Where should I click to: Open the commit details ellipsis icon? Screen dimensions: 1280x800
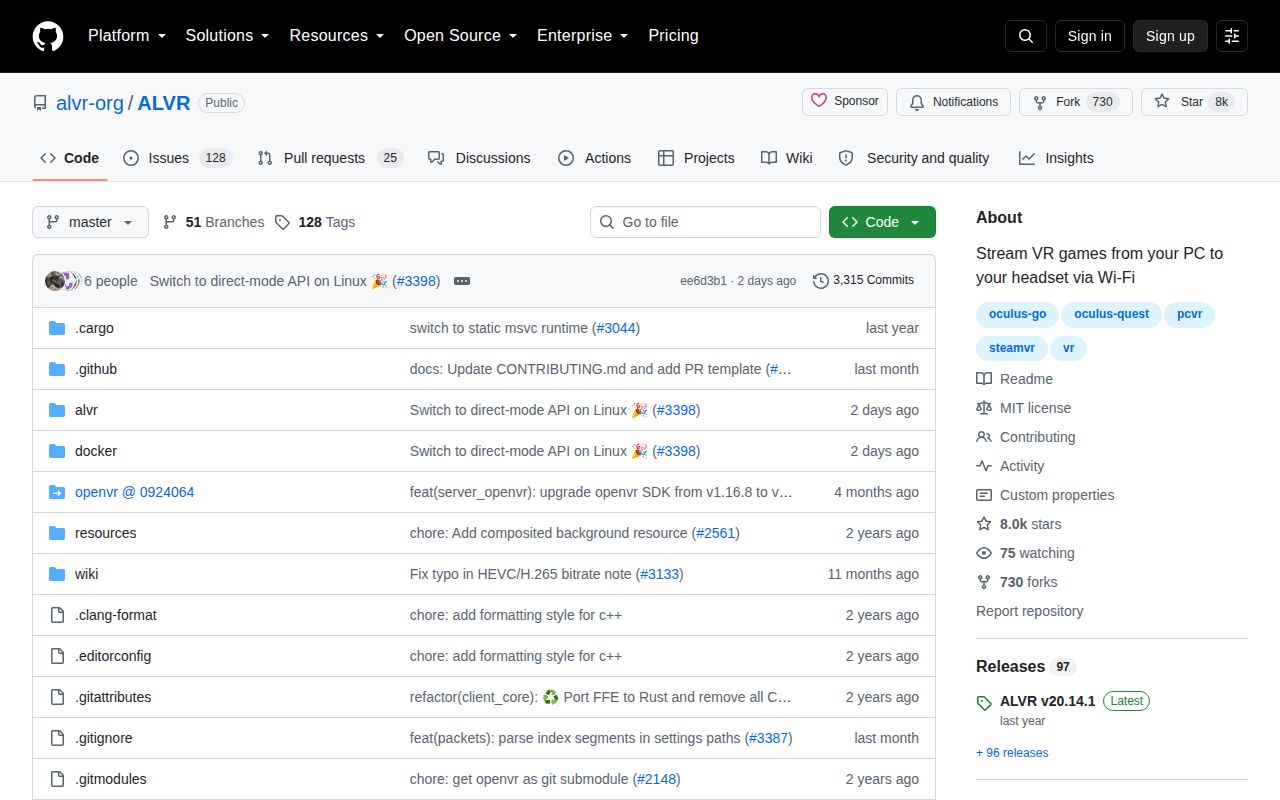462,281
